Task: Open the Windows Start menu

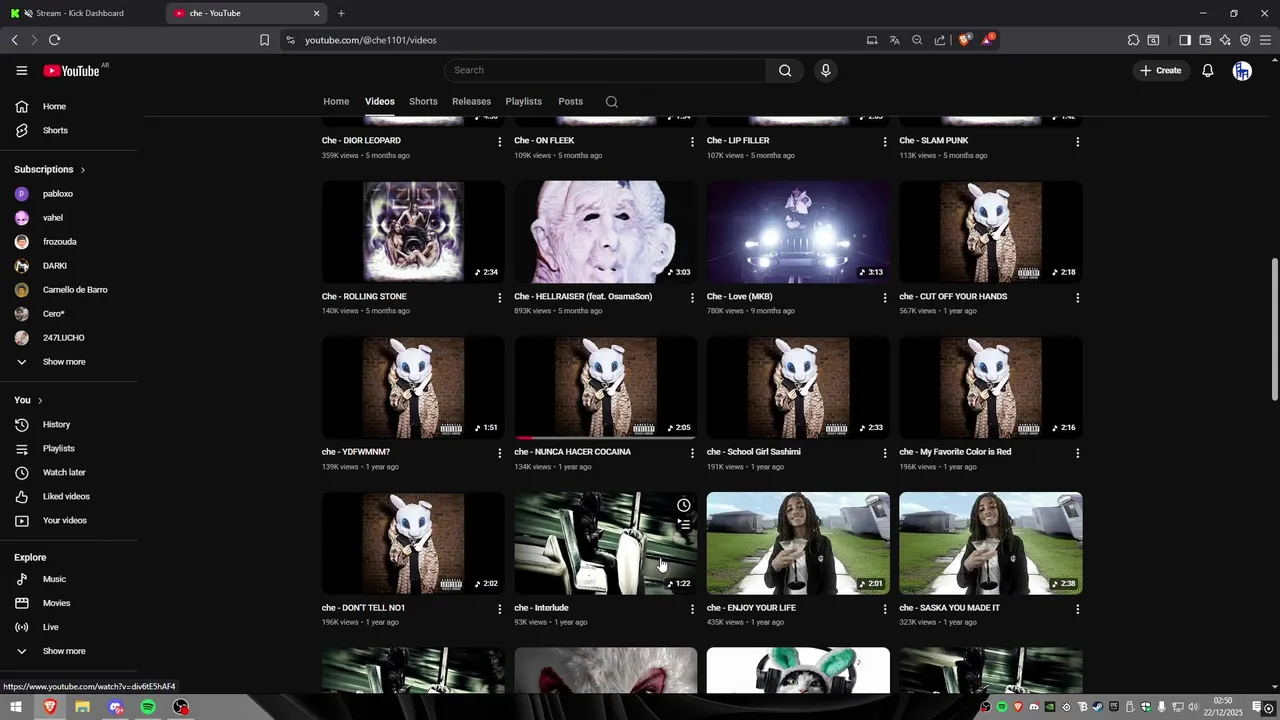Action: (16, 707)
